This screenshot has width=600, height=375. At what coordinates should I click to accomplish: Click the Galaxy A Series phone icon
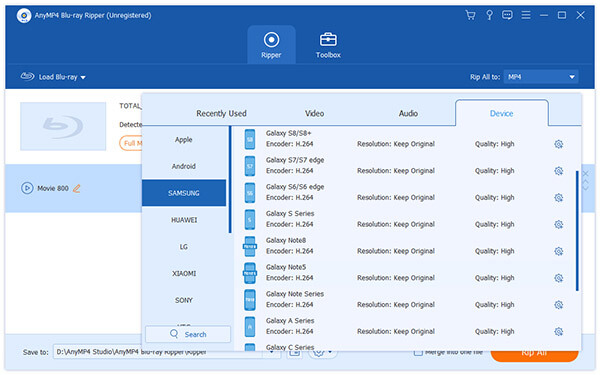tap(250, 327)
